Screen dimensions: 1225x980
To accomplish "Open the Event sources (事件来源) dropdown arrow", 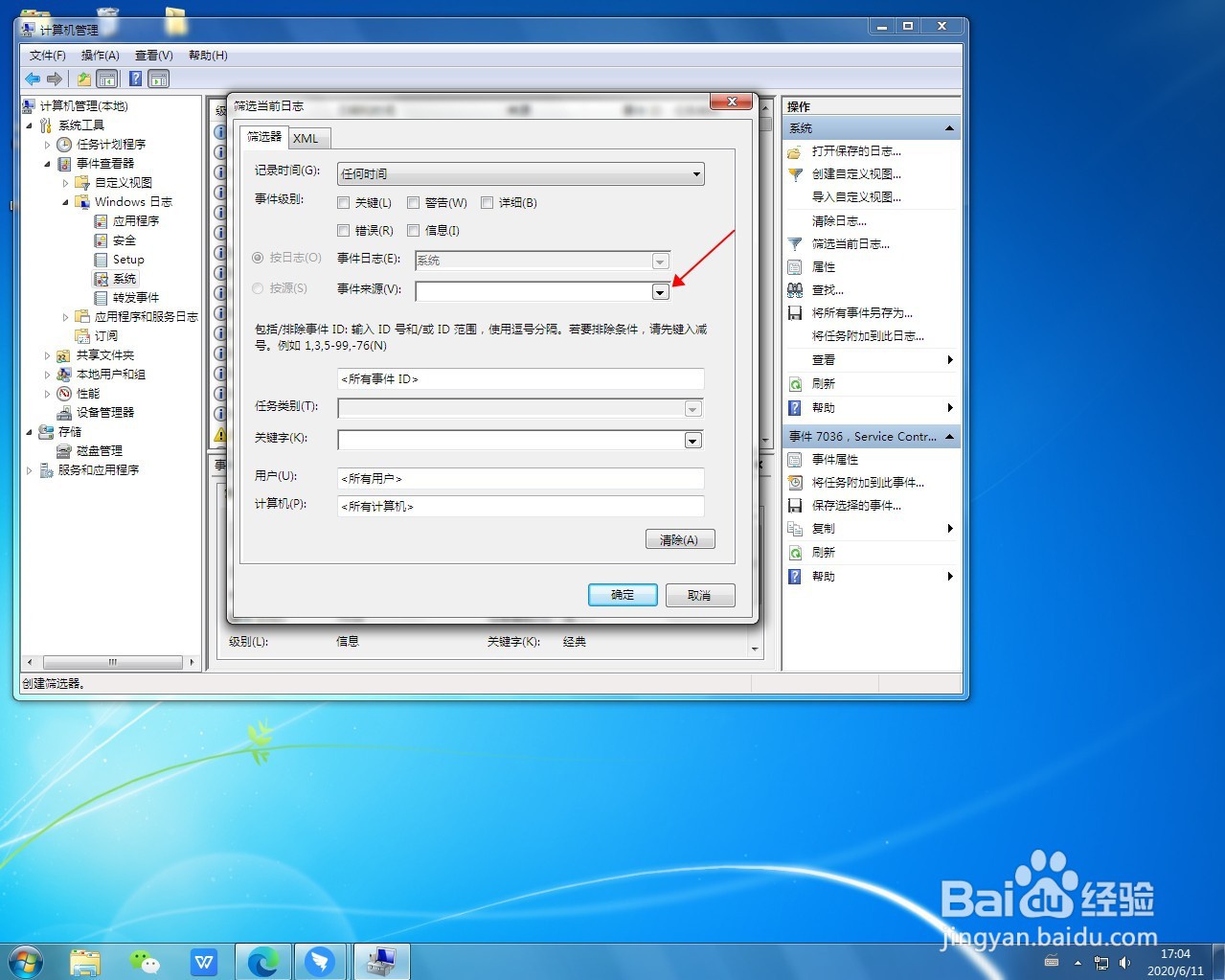I will 660,291.
